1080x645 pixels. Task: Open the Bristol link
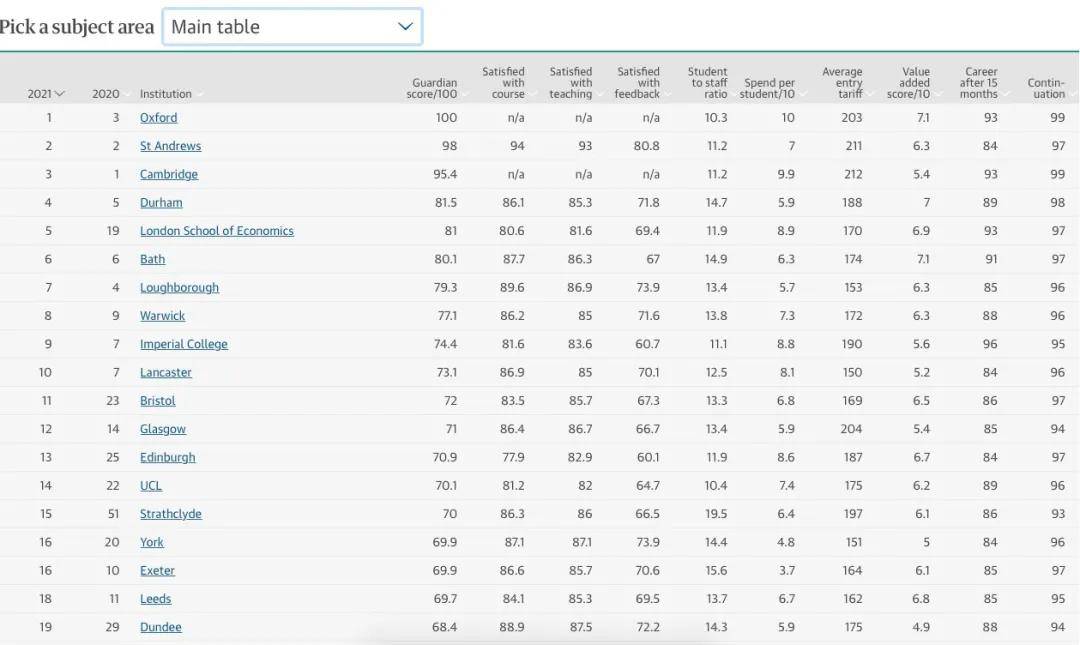click(x=158, y=400)
